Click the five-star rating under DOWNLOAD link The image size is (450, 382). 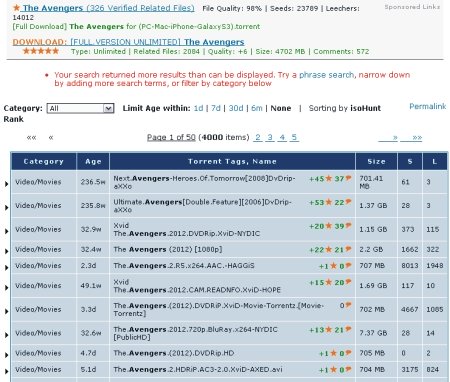tap(41, 51)
